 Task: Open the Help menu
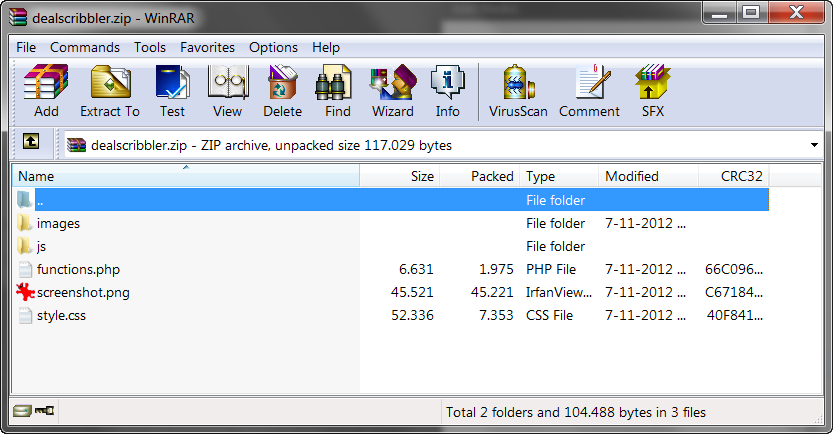click(x=326, y=47)
